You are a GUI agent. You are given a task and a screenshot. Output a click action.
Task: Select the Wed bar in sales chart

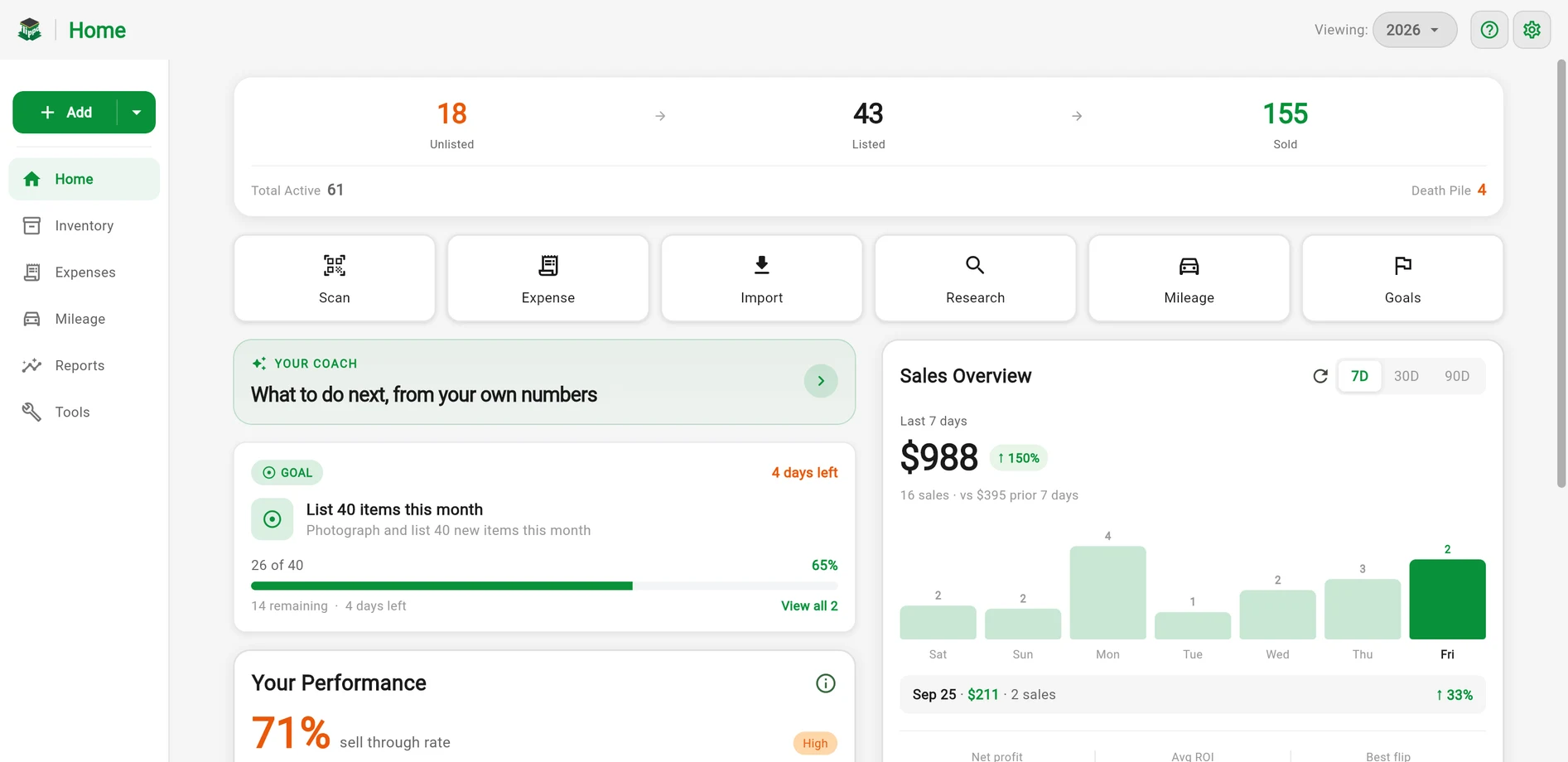[x=1277, y=615]
